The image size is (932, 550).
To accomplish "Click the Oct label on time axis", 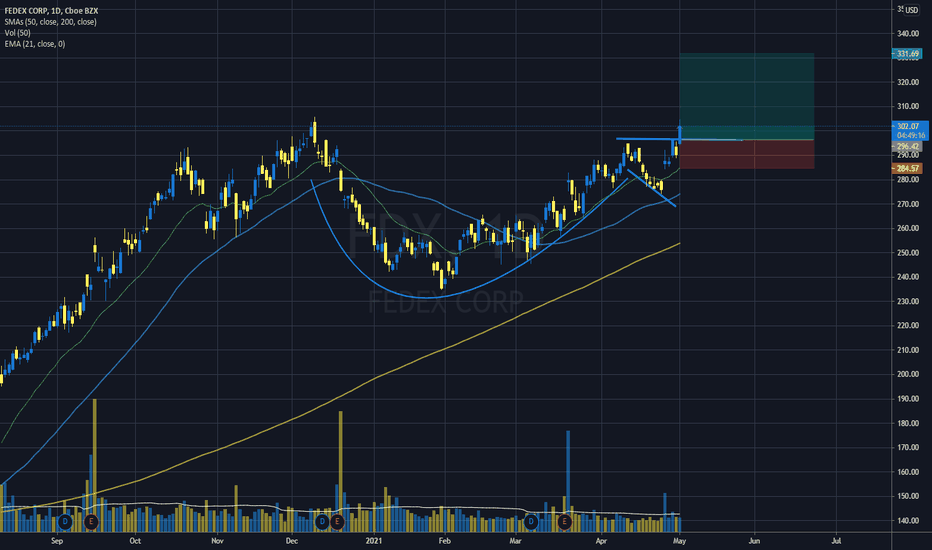I will [135, 541].
